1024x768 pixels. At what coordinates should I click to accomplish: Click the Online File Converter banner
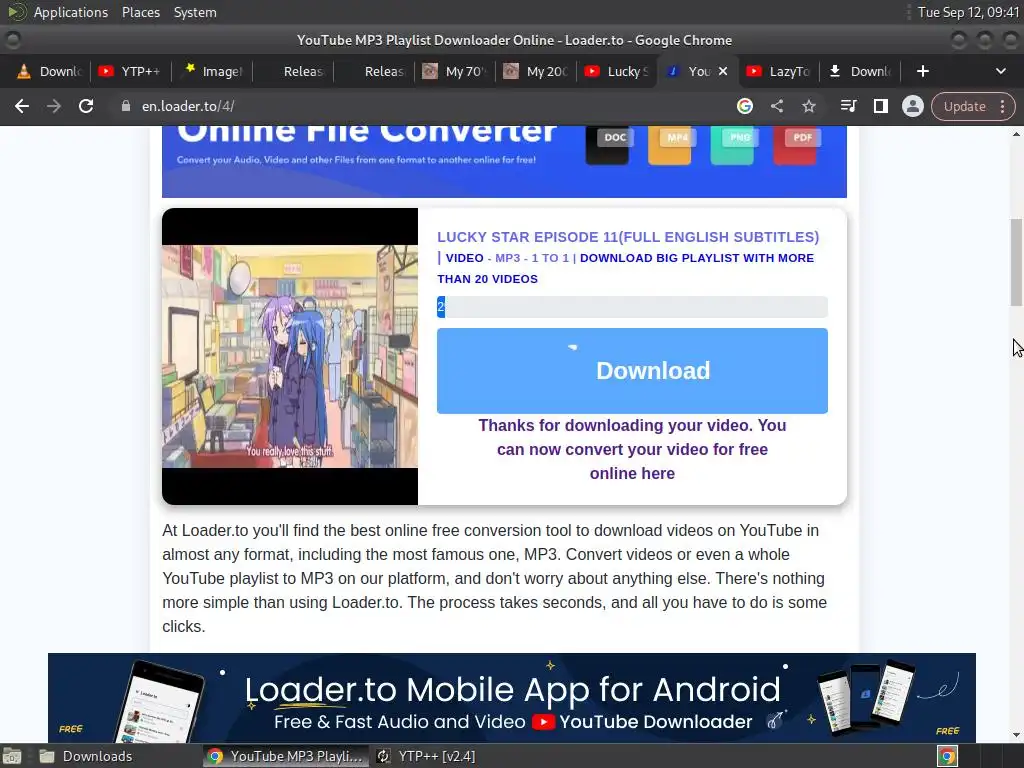pos(504,161)
